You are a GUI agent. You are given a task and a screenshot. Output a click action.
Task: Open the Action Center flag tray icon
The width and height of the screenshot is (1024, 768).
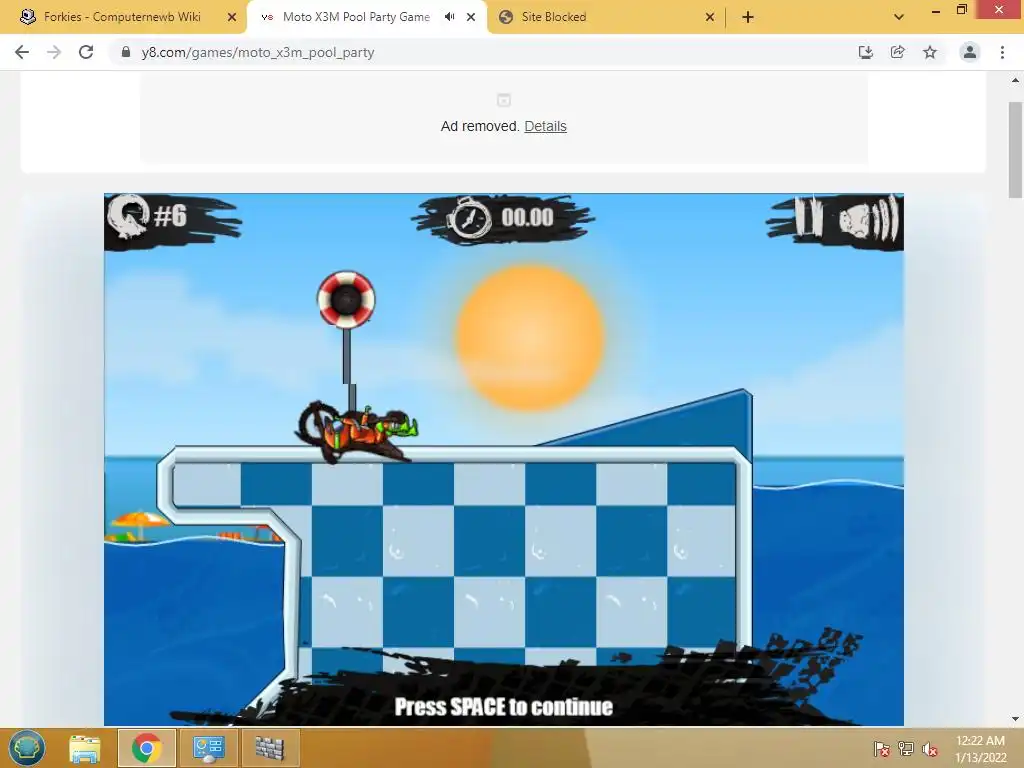coord(881,749)
